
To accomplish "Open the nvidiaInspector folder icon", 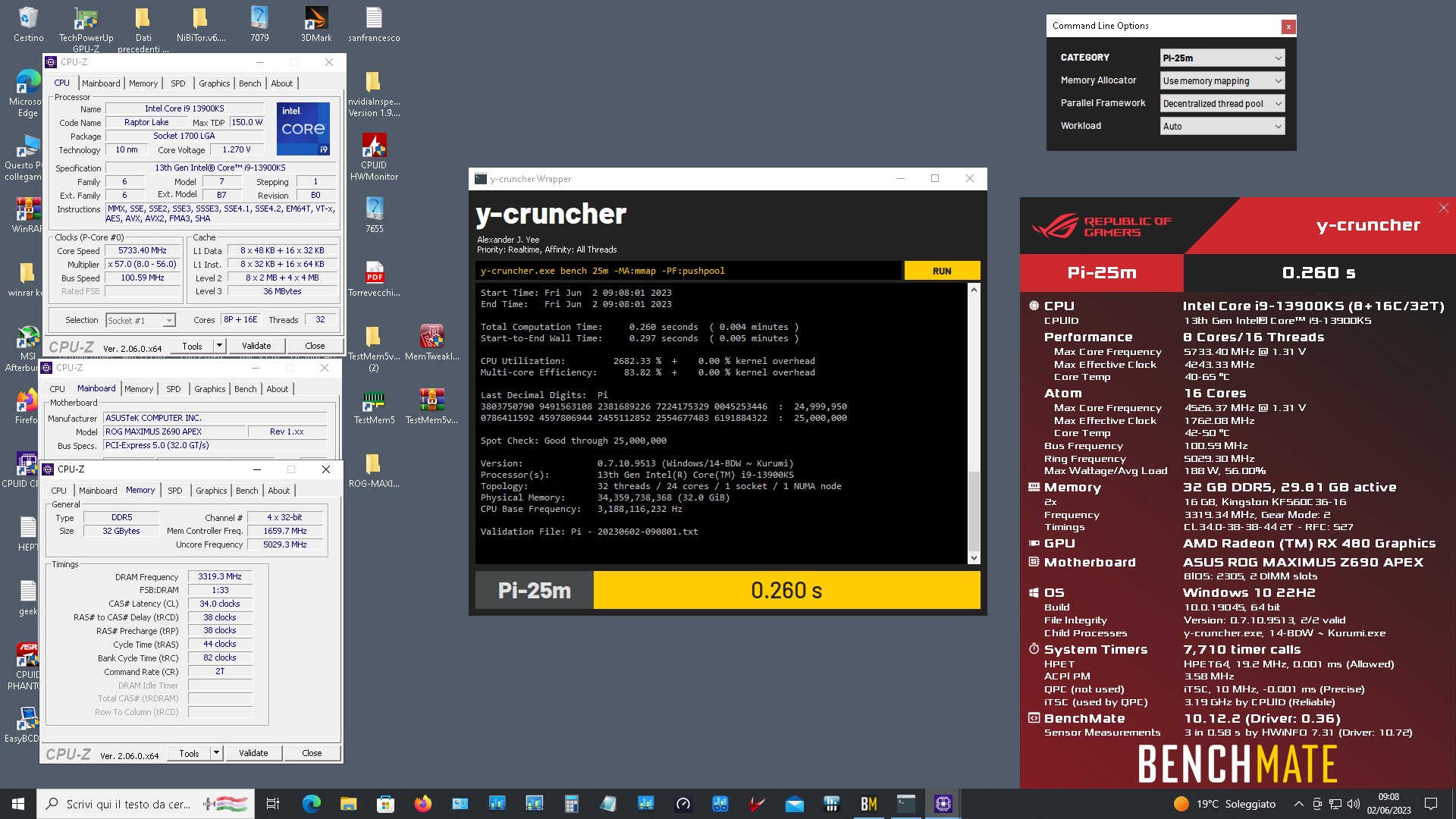I will (374, 94).
